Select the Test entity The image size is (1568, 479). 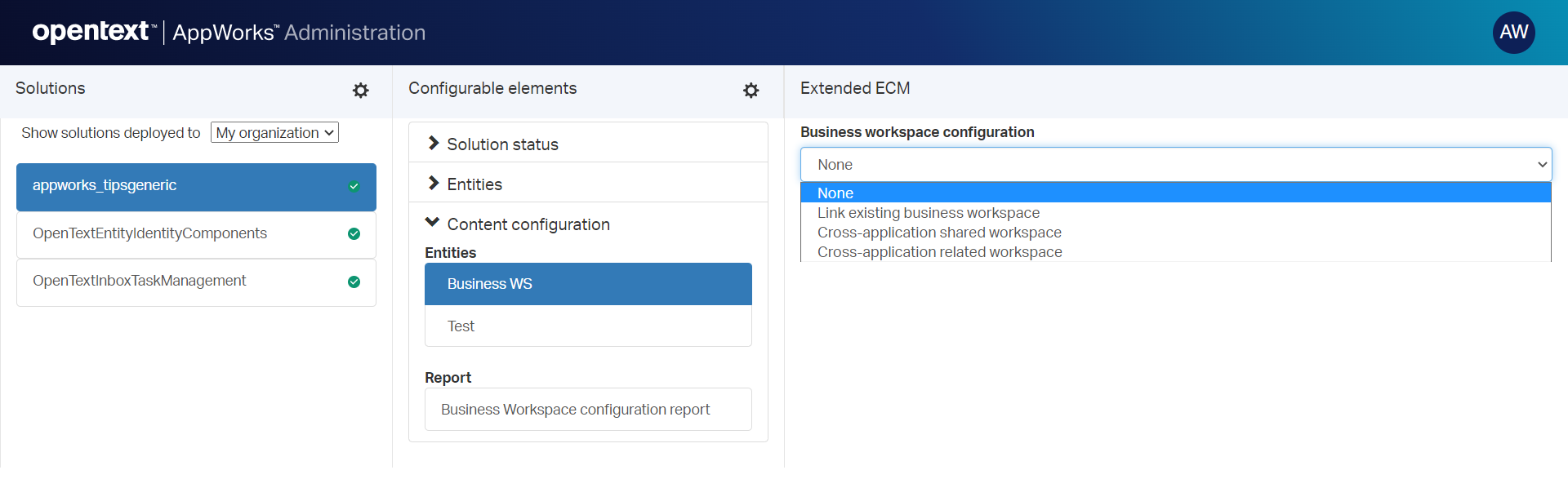[x=461, y=326]
